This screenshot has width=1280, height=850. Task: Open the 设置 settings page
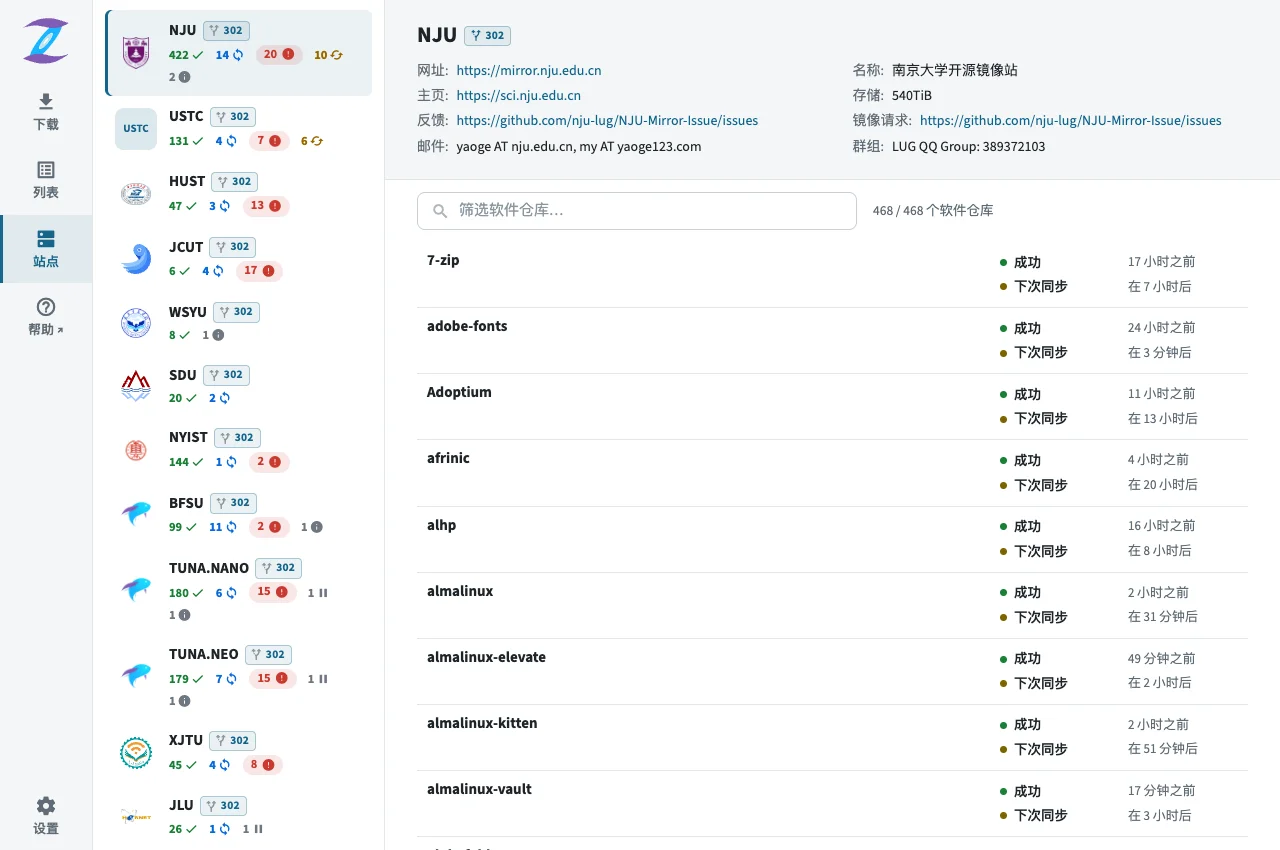(x=46, y=816)
